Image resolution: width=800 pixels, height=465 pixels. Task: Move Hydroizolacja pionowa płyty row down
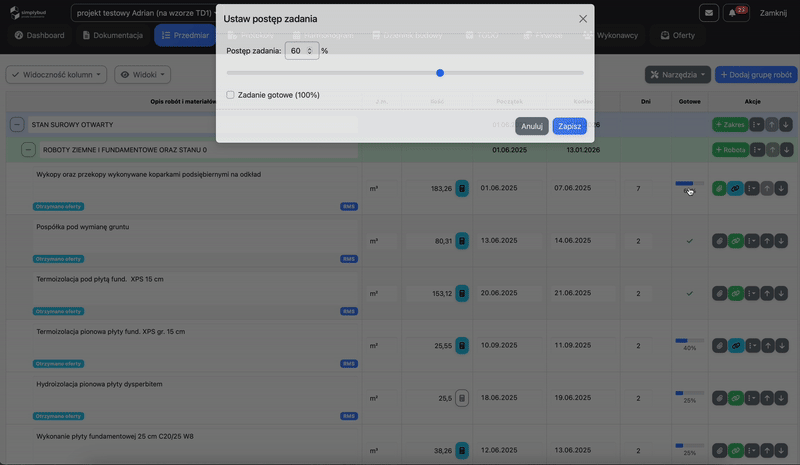click(781, 398)
